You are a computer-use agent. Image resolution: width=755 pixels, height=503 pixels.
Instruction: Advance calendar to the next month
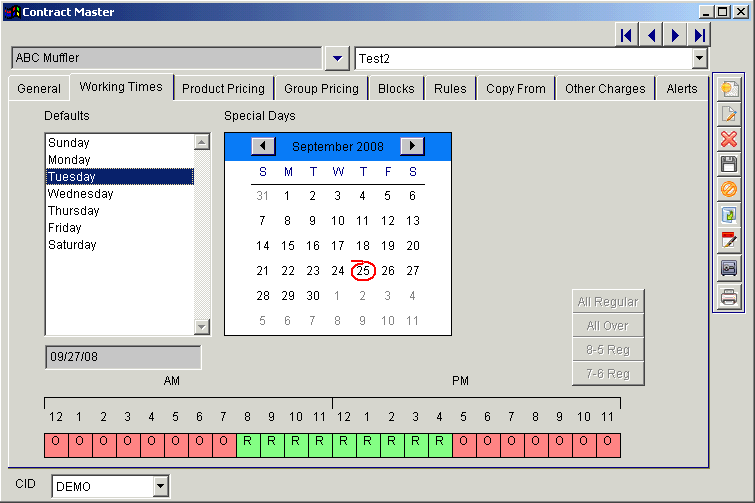pos(412,146)
